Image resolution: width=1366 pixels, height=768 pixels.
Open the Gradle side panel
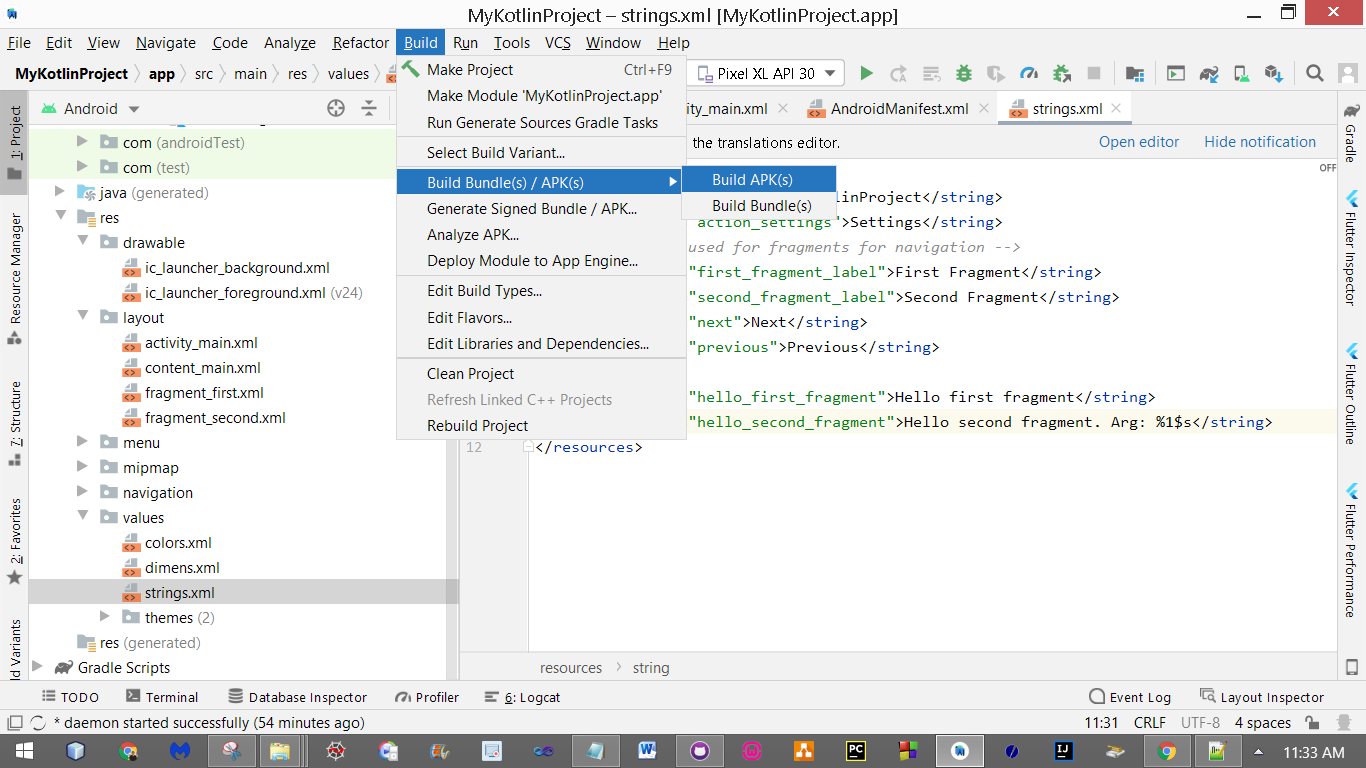1351,132
